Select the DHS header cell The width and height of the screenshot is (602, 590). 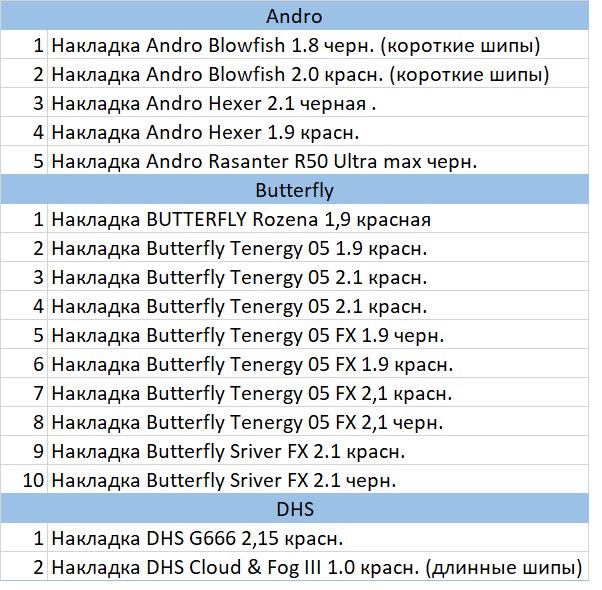click(294, 509)
